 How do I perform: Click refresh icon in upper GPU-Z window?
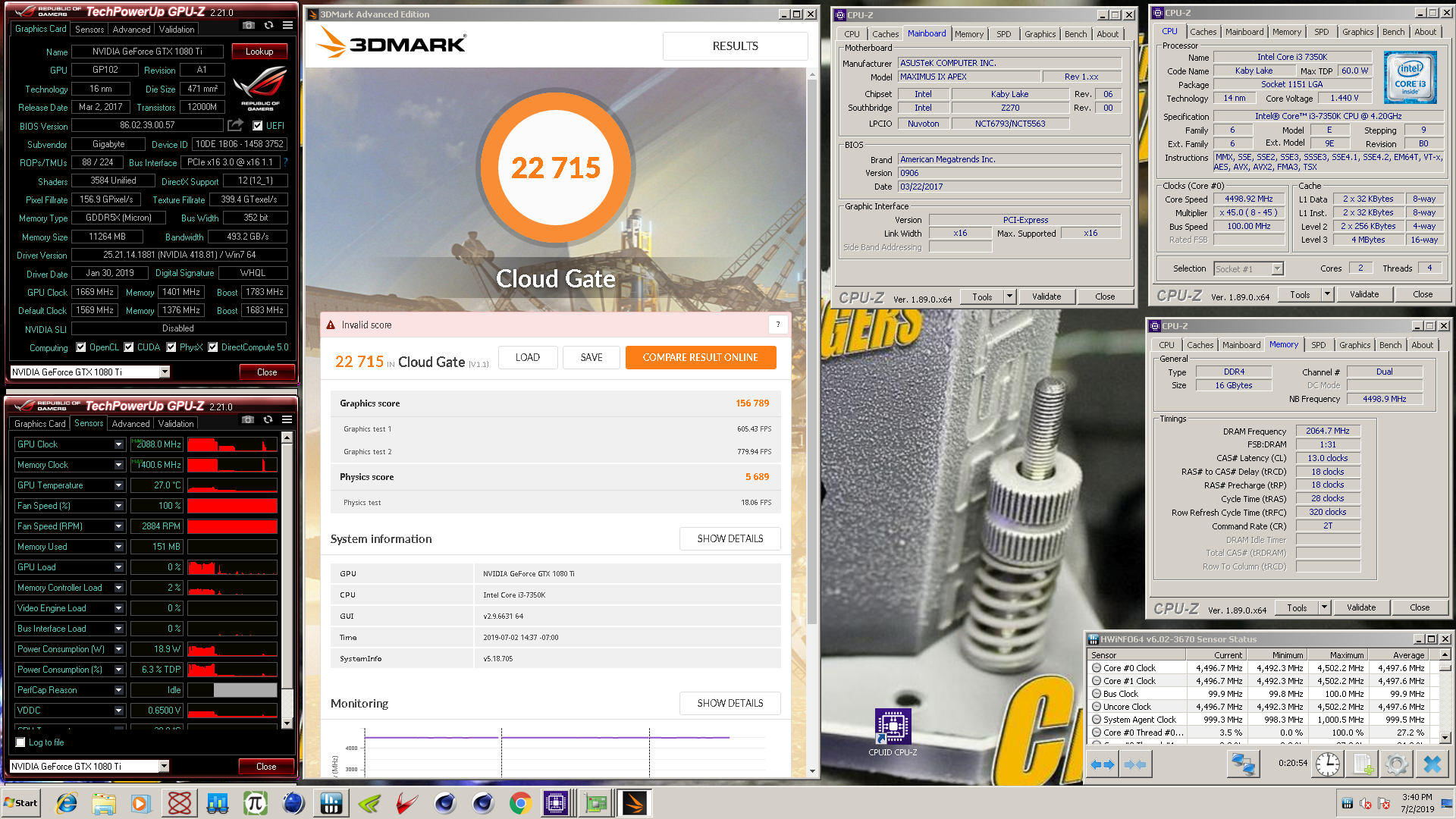tap(268, 26)
